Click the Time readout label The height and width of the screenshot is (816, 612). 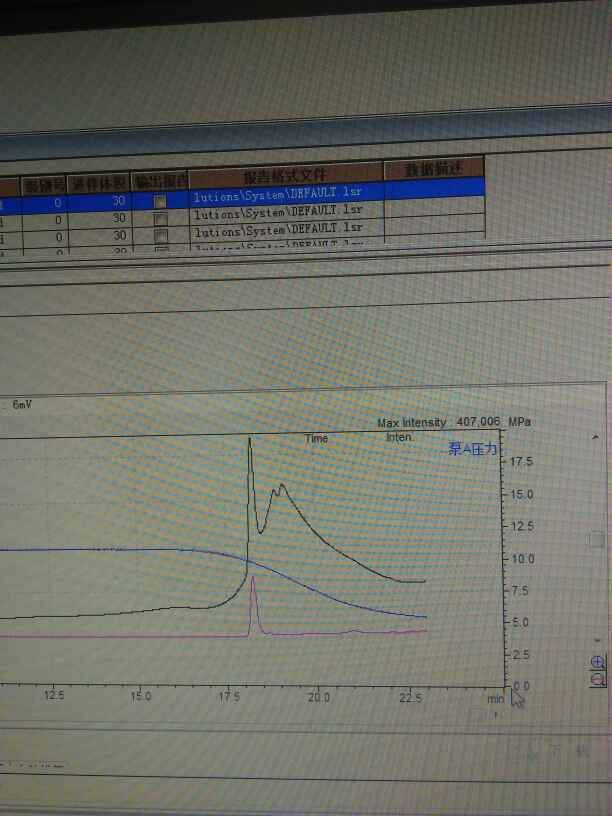pos(316,439)
